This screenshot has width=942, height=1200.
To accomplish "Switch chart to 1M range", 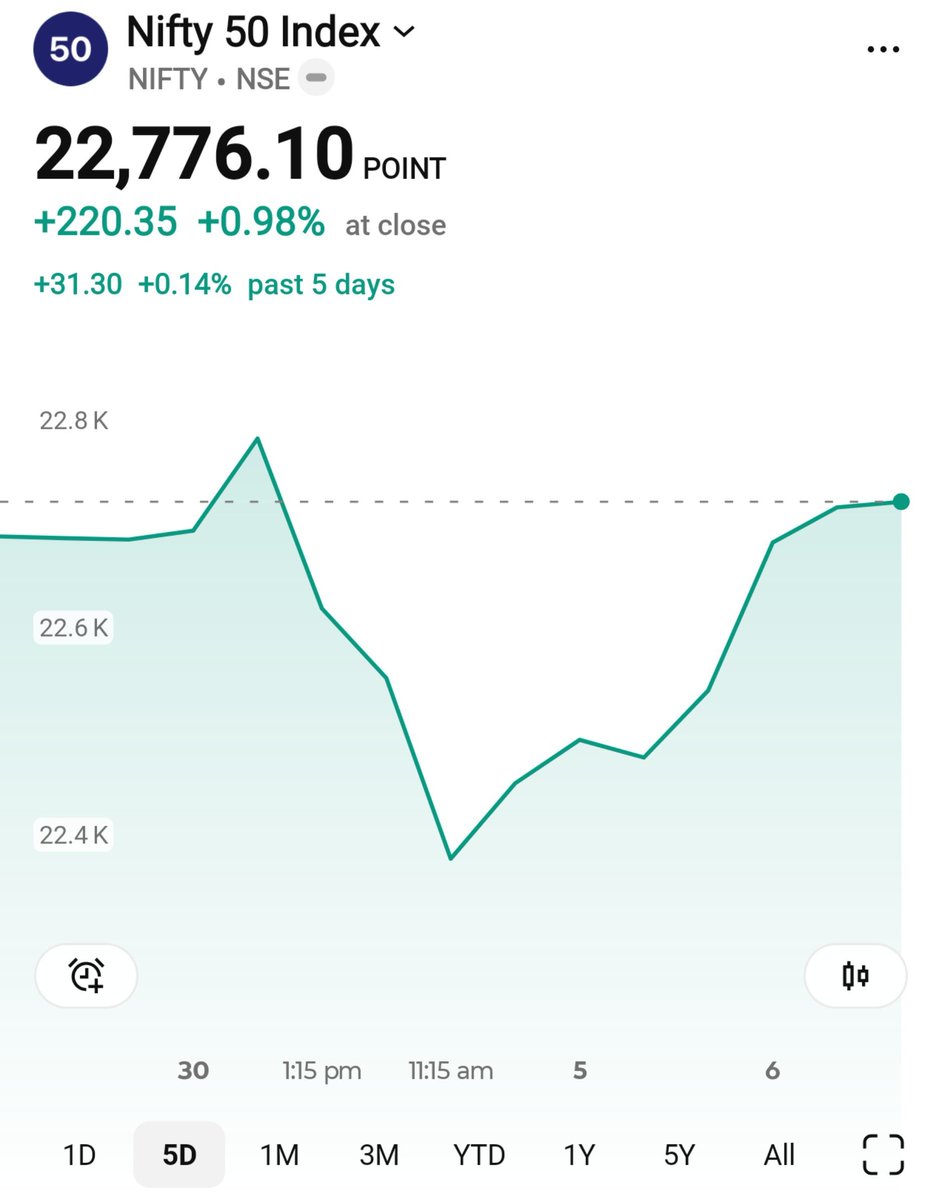I will click(x=279, y=1155).
